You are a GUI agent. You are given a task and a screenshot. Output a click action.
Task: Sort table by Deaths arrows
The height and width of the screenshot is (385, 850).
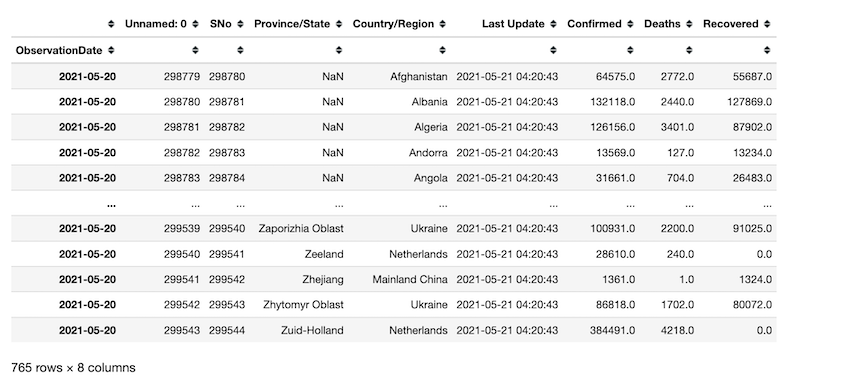[689, 24]
